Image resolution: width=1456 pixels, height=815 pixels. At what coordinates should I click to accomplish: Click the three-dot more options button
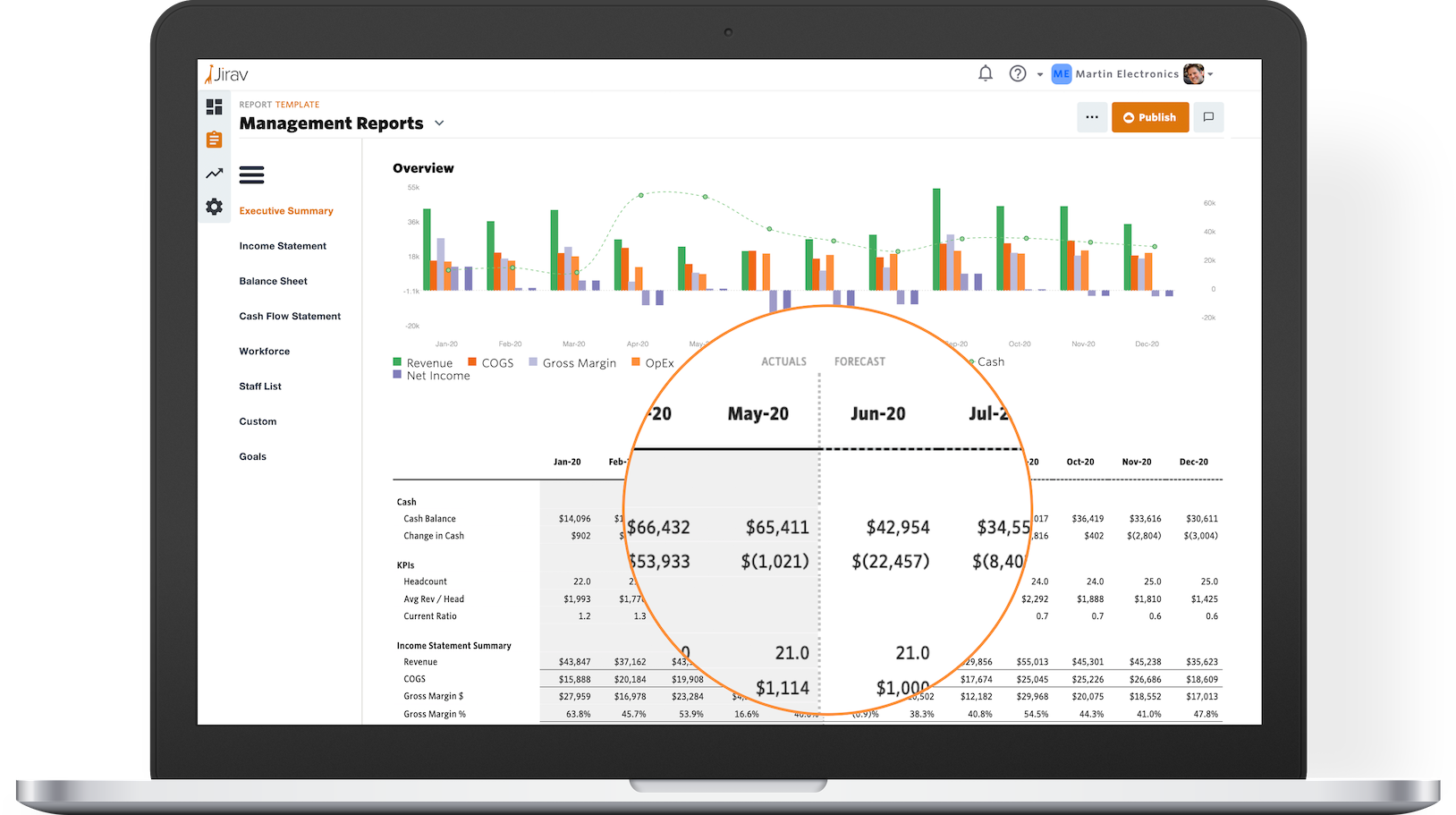pyautogui.click(x=1092, y=117)
